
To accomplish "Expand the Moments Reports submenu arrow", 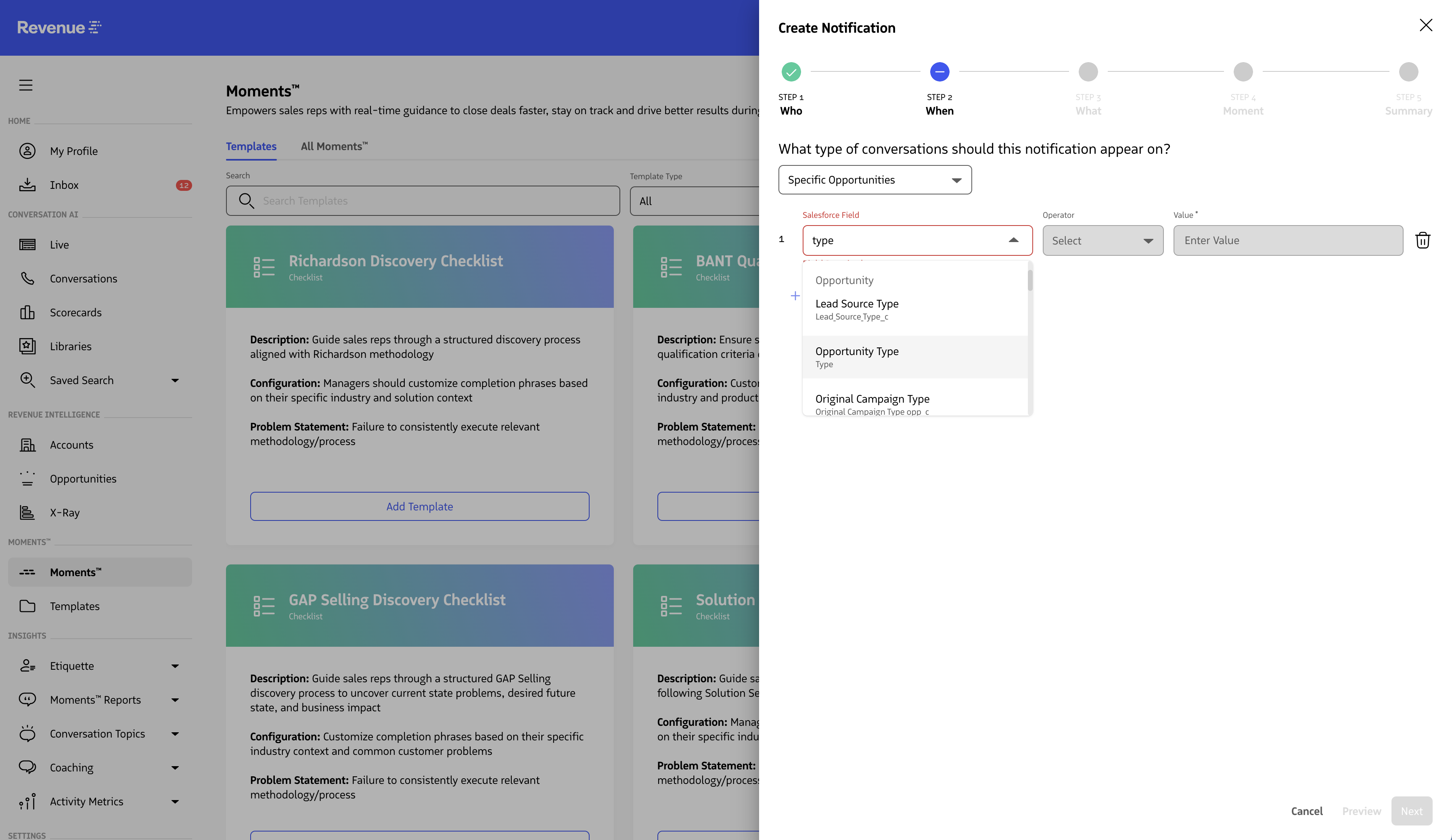I will click(175, 700).
